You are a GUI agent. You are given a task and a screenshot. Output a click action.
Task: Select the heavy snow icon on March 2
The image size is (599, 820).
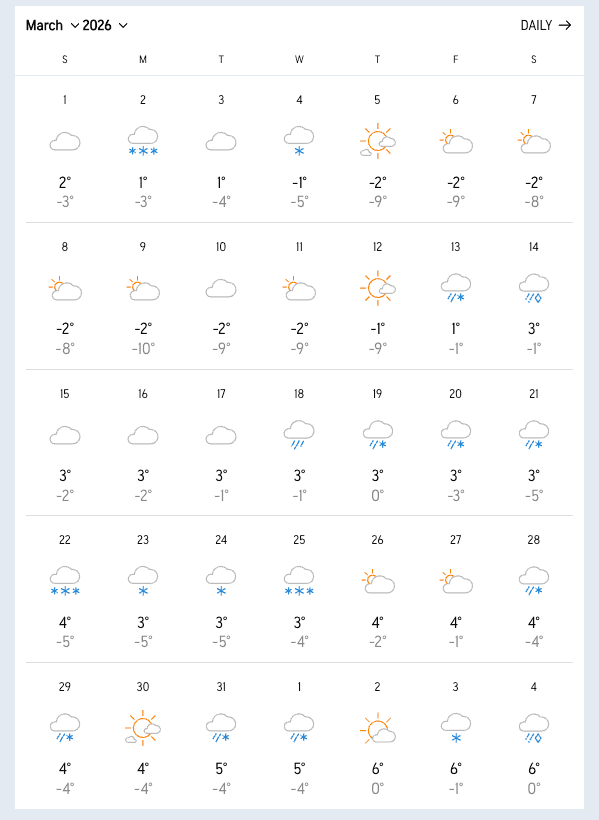pyautogui.click(x=142, y=140)
